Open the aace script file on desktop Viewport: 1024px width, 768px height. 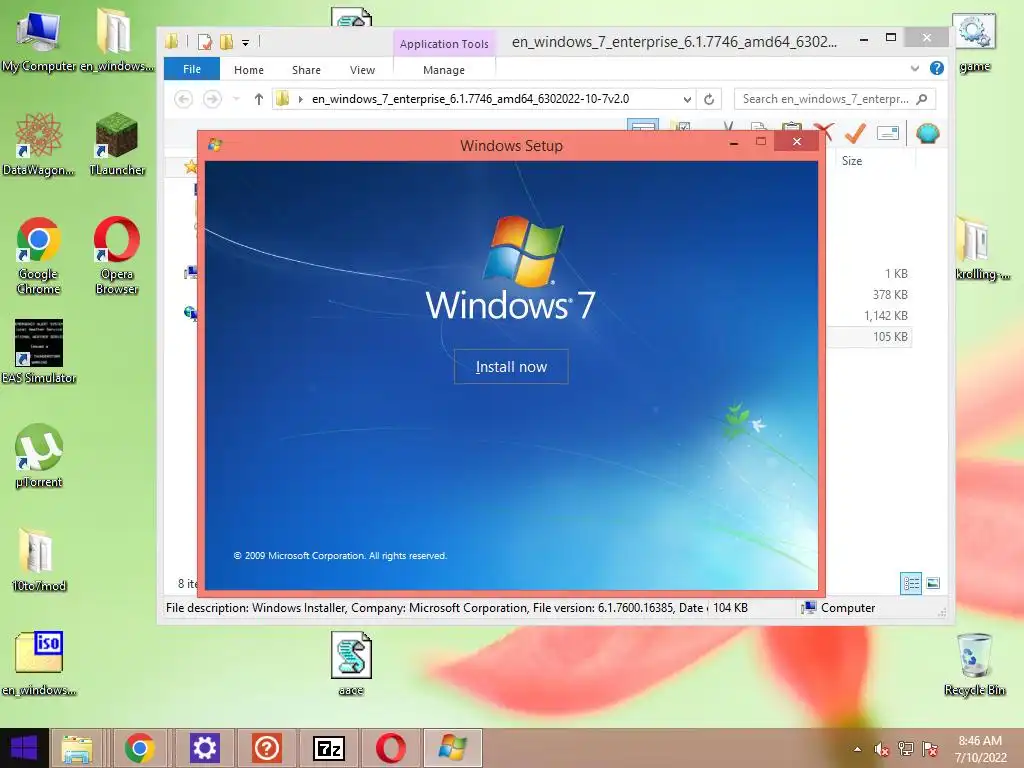click(x=351, y=664)
